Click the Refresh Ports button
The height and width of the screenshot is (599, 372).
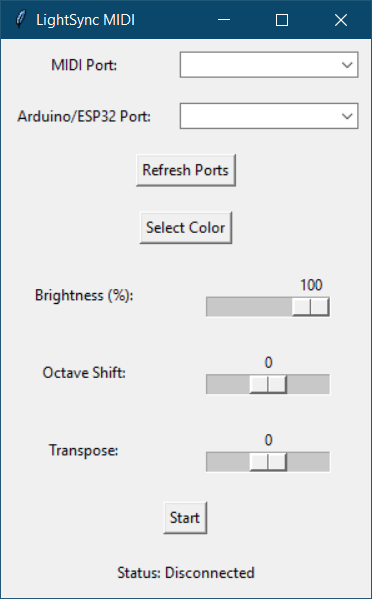186,170
